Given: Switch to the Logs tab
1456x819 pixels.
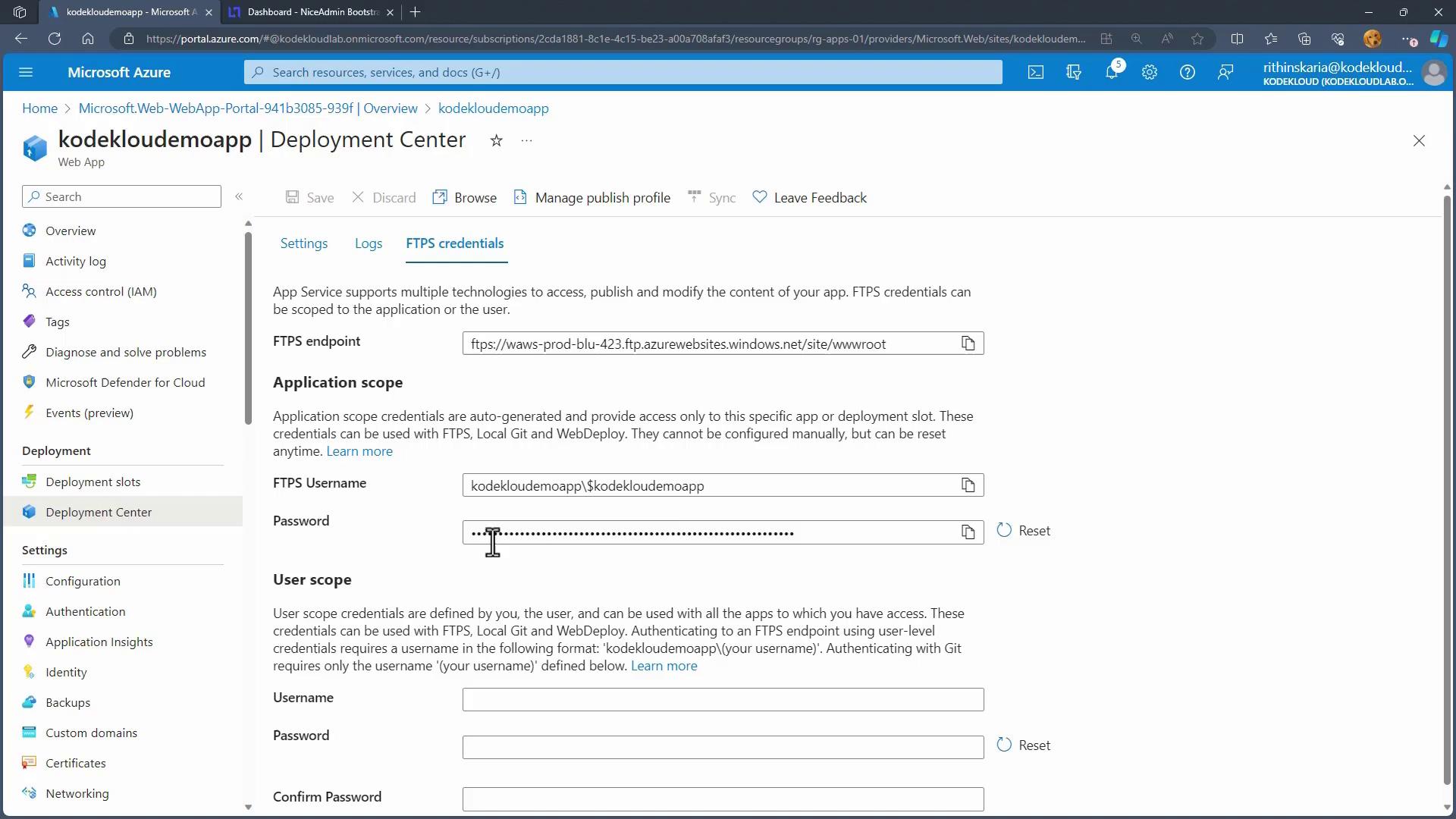Looking at the screenshot, I should coord(368,243).
